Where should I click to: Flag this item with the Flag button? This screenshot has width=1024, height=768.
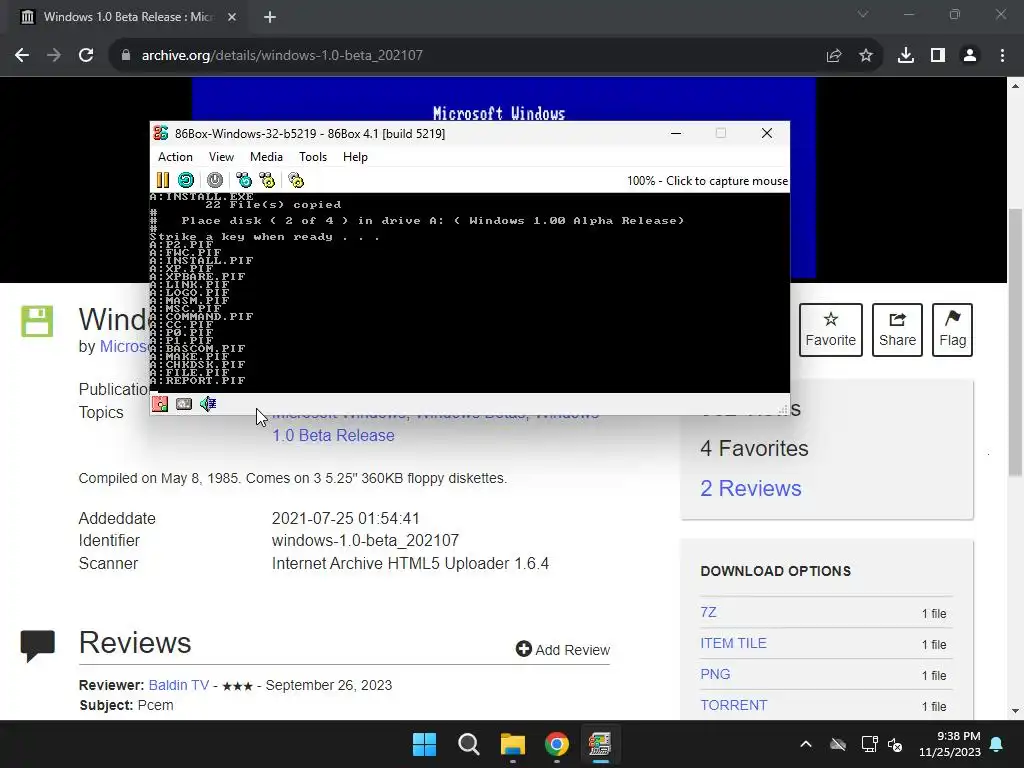953,330
